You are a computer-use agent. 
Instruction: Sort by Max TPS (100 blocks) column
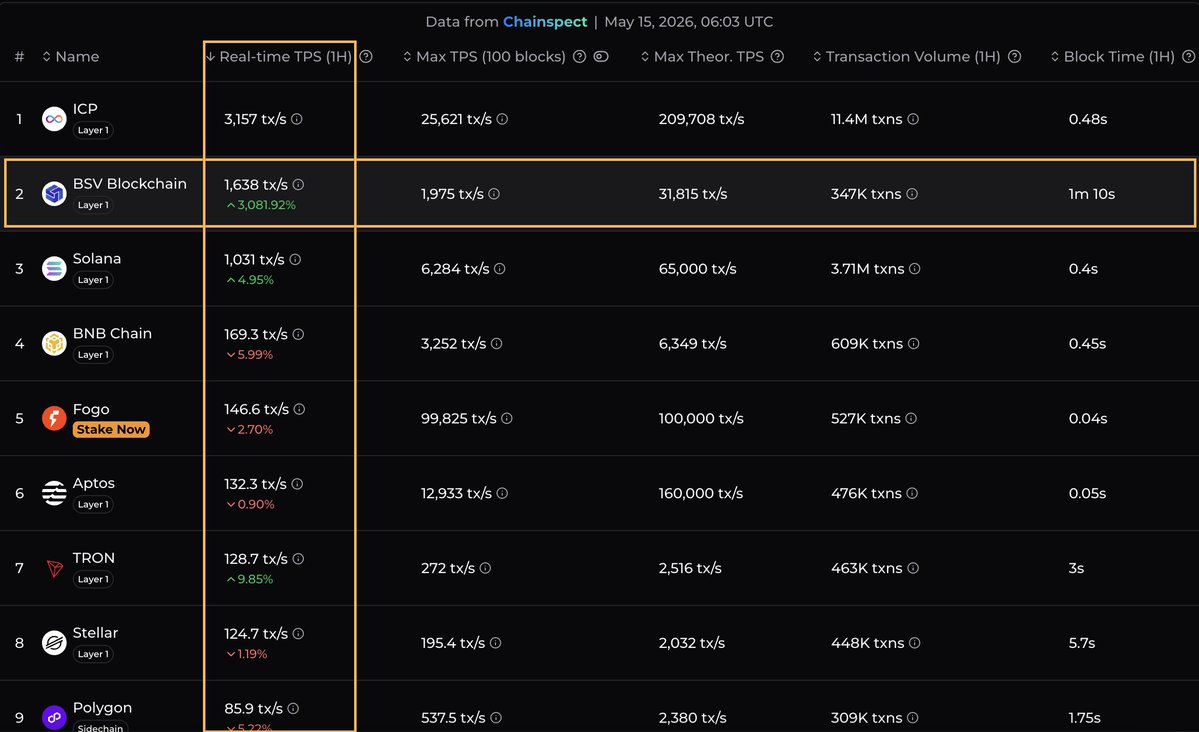pyautogui.click(x=485, y=57)
